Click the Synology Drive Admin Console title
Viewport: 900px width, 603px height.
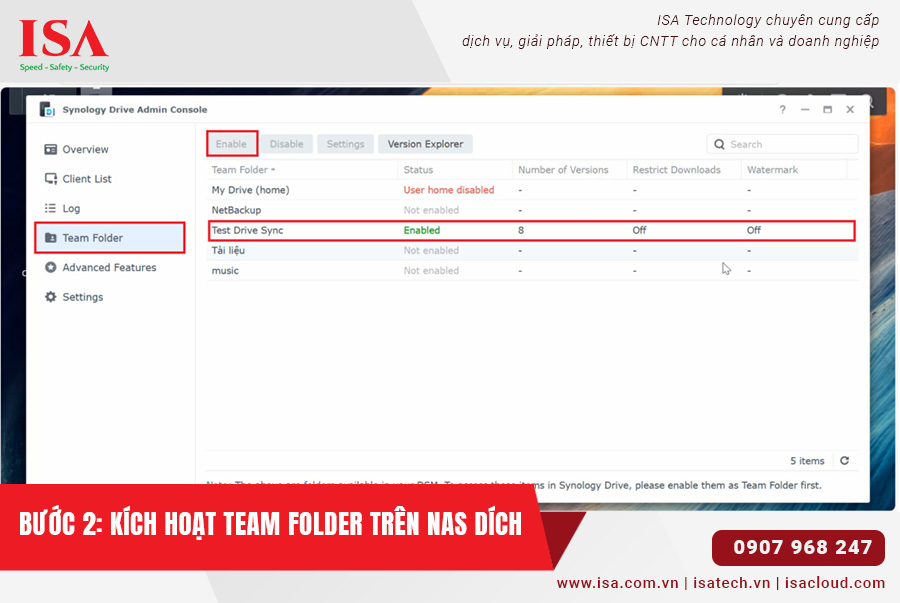click(x=135, y=110)
